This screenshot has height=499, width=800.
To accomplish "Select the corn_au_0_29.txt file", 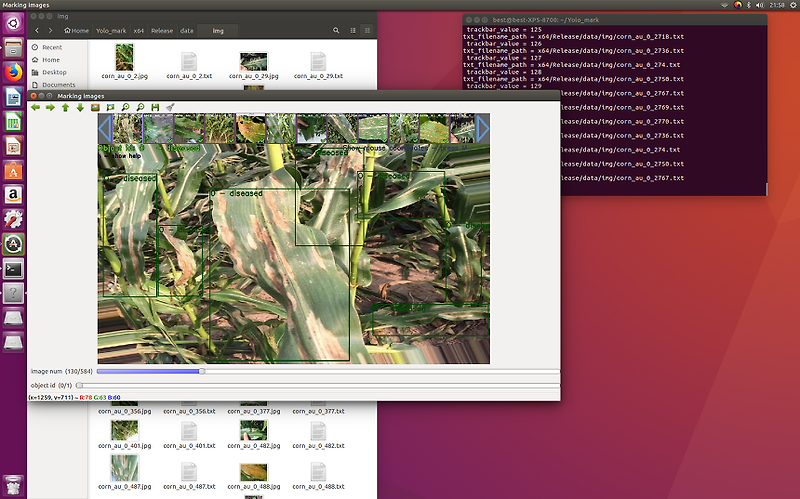I will 318,65.
